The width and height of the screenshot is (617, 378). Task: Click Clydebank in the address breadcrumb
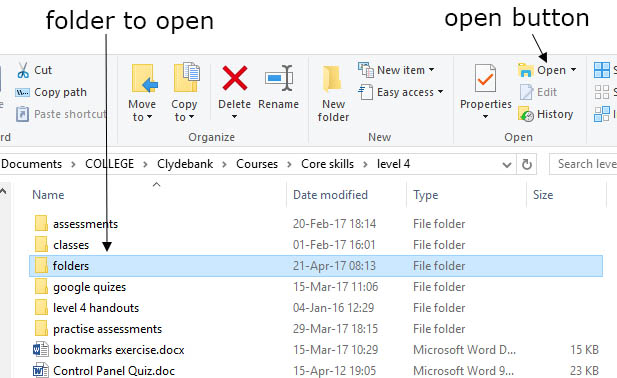[185, 164]
